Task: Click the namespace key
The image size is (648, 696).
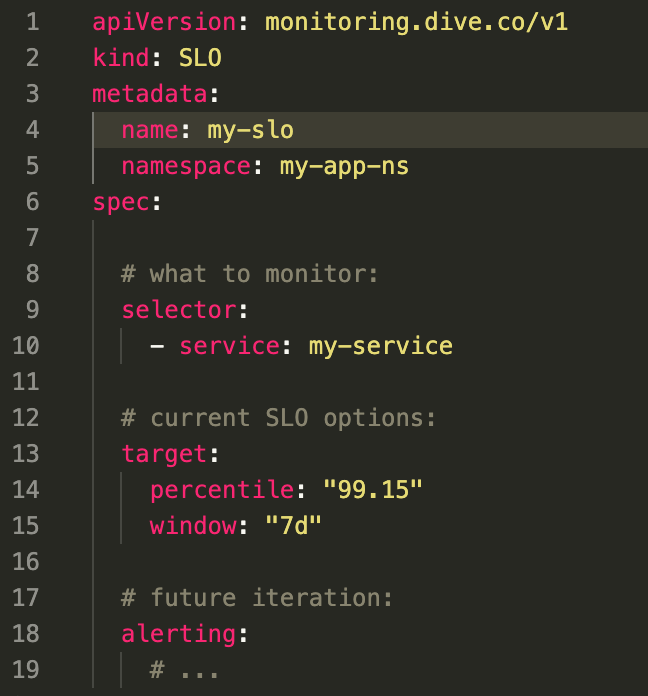Action: click(x=186, y=166)
